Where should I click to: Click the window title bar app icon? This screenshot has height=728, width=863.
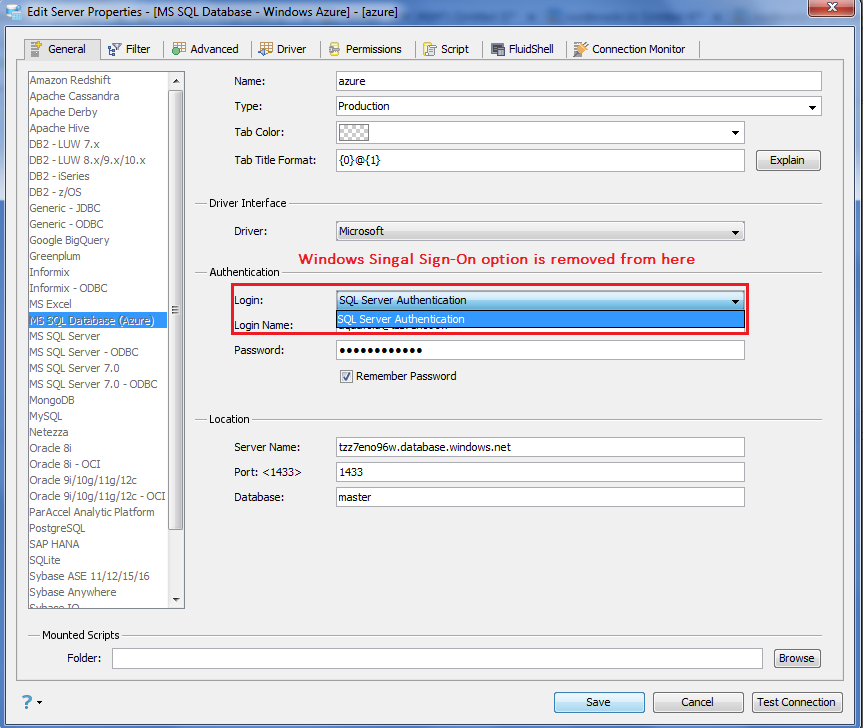14,12
